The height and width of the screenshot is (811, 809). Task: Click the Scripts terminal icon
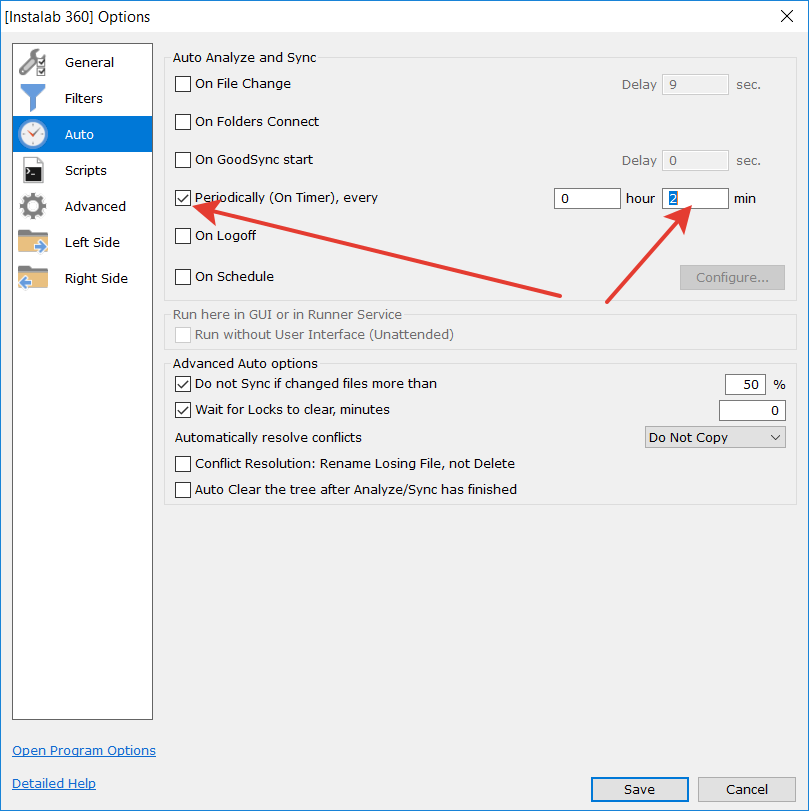point(33,170)
